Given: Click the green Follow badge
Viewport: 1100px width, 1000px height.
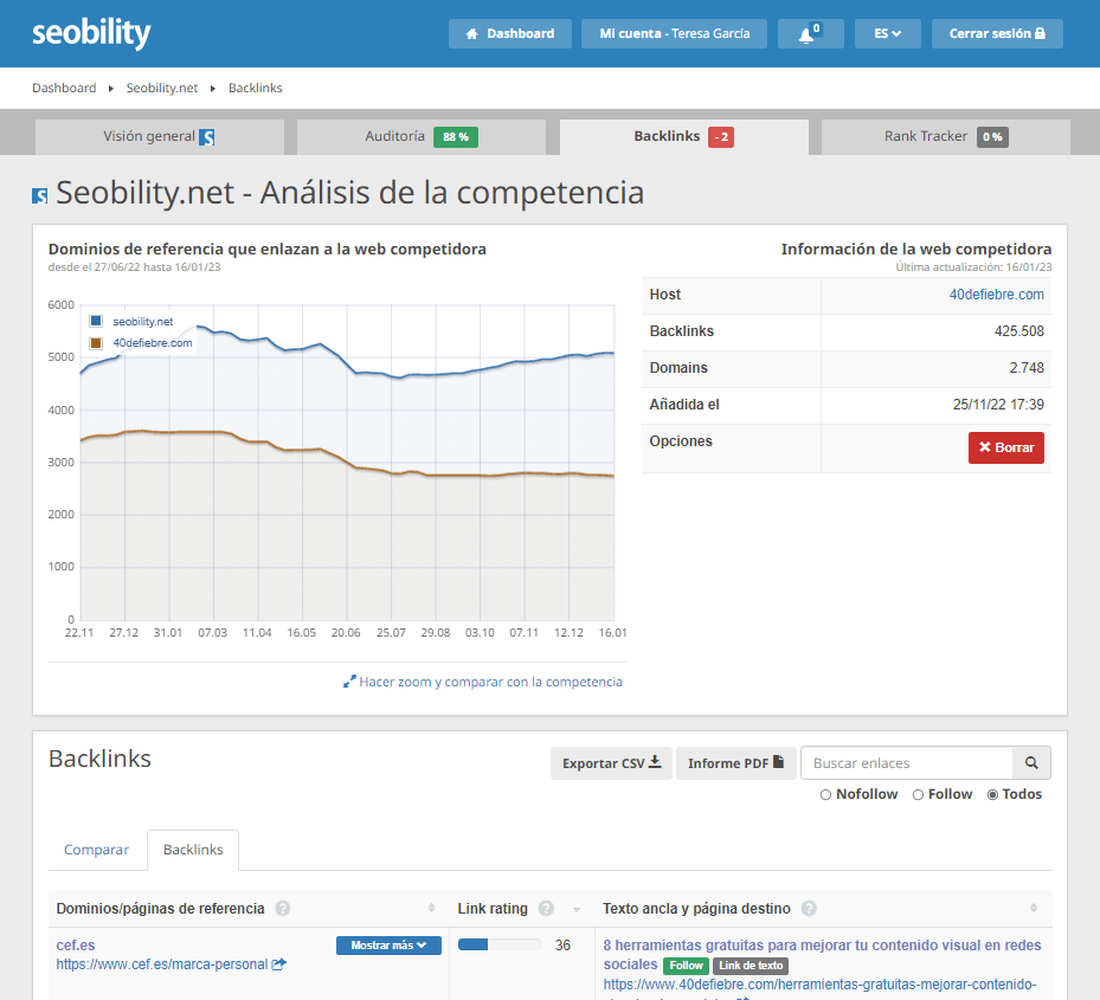Looking at the screenshot, I should [685, 966].
